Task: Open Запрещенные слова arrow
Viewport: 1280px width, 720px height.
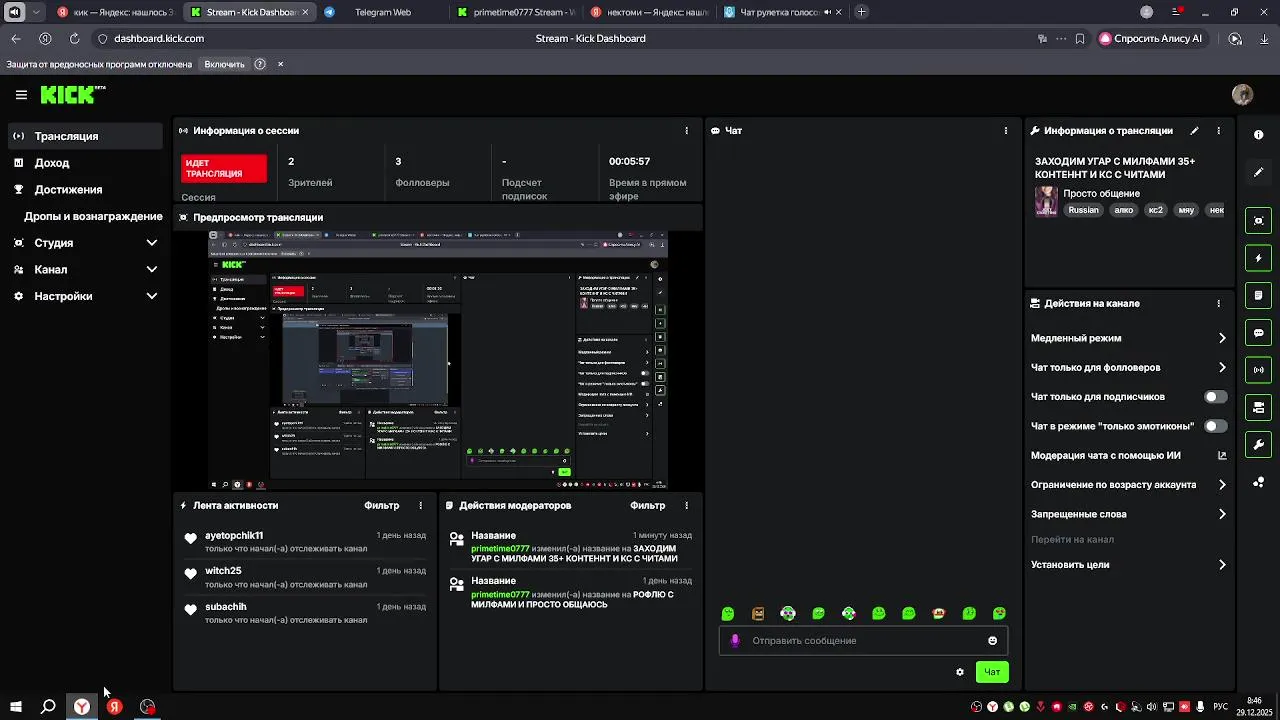Action: tap(1222, 515)
